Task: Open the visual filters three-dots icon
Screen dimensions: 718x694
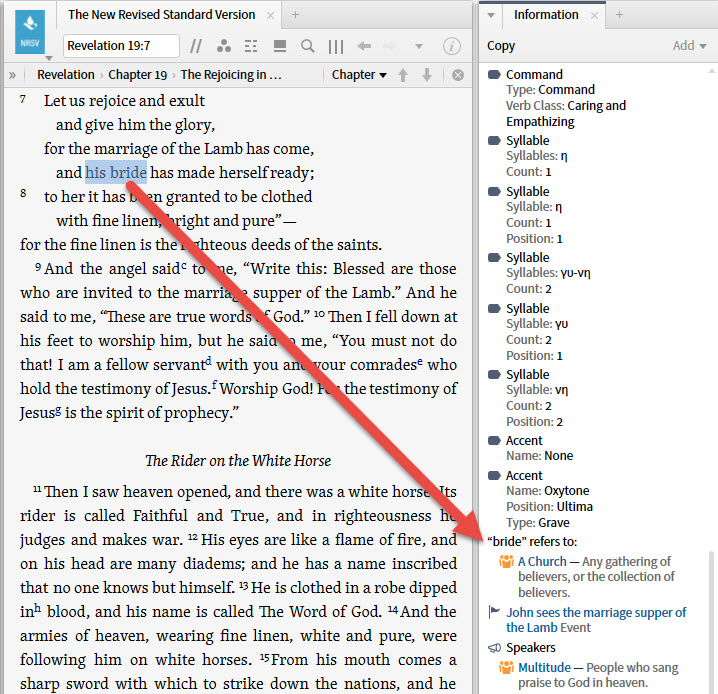Action: click(x=223, y=46)
